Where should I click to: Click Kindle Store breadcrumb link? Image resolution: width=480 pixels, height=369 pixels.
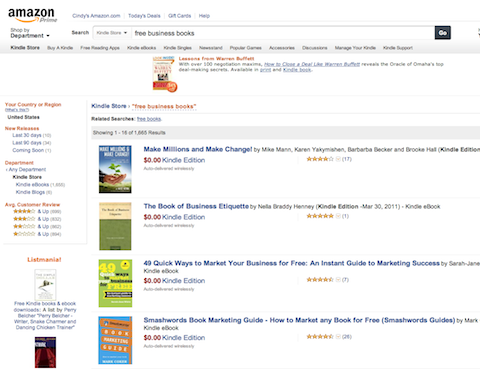pyautogui.click(x=109, y=106)
